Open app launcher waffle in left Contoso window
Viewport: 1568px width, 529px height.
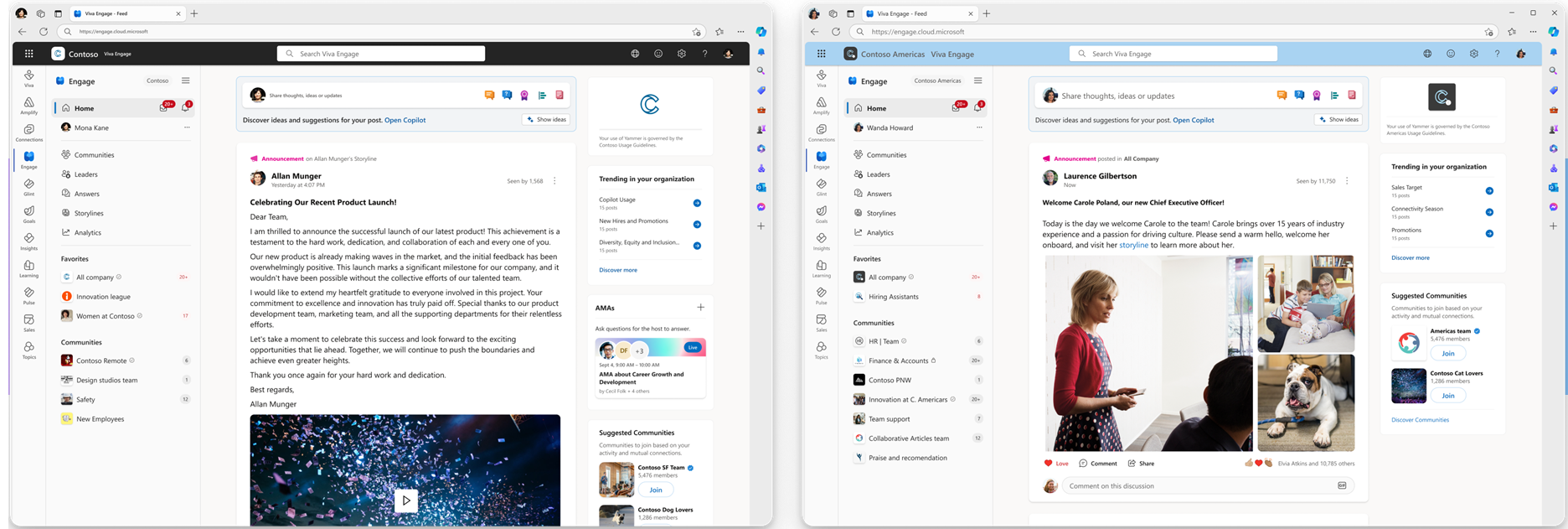point(29,54)
